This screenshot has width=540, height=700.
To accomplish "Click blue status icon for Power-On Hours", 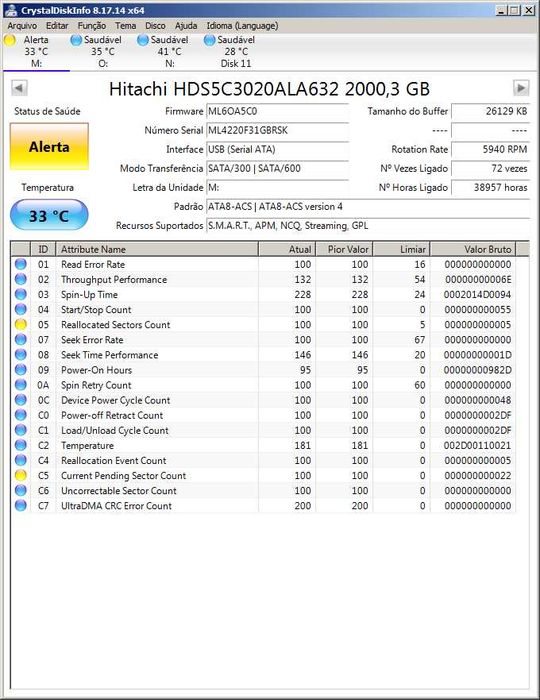I will pos(21,370).
